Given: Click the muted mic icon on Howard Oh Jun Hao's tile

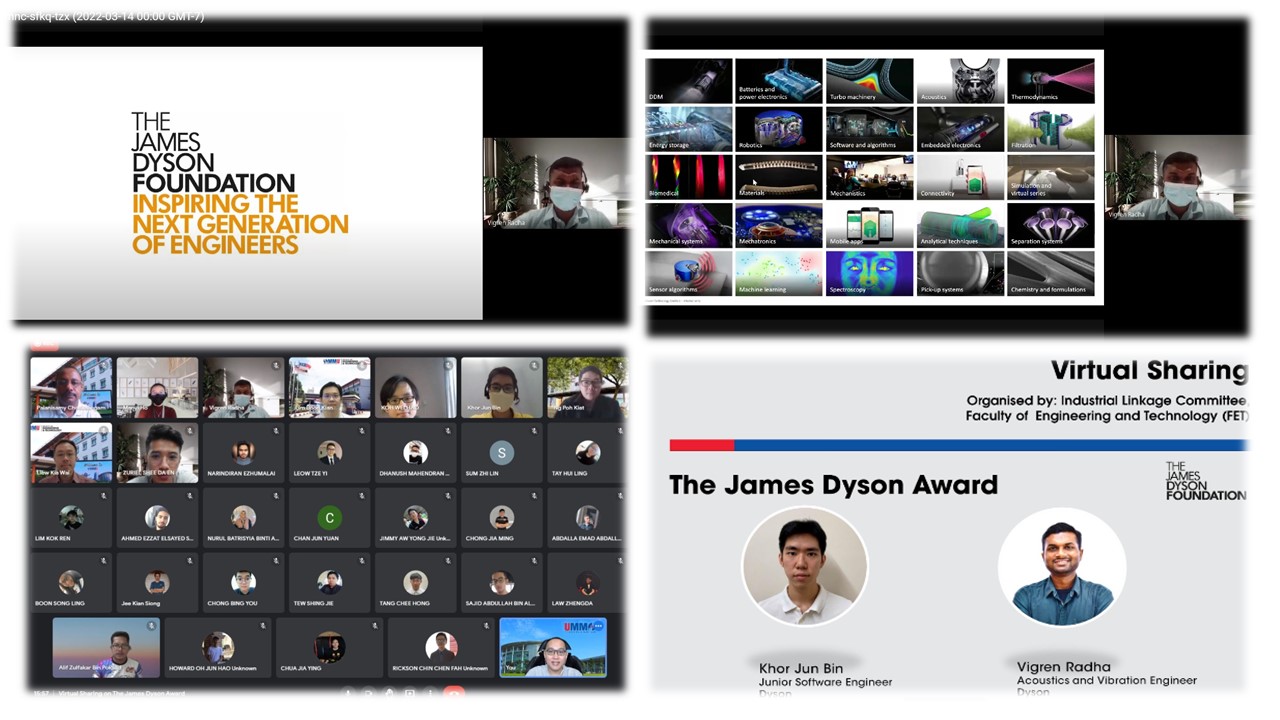Looking at the screenshot, I should point(263,626).
